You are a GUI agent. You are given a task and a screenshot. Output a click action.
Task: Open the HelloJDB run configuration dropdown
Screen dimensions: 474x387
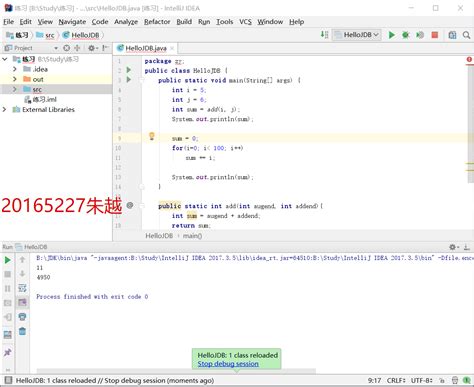(357, 35)
